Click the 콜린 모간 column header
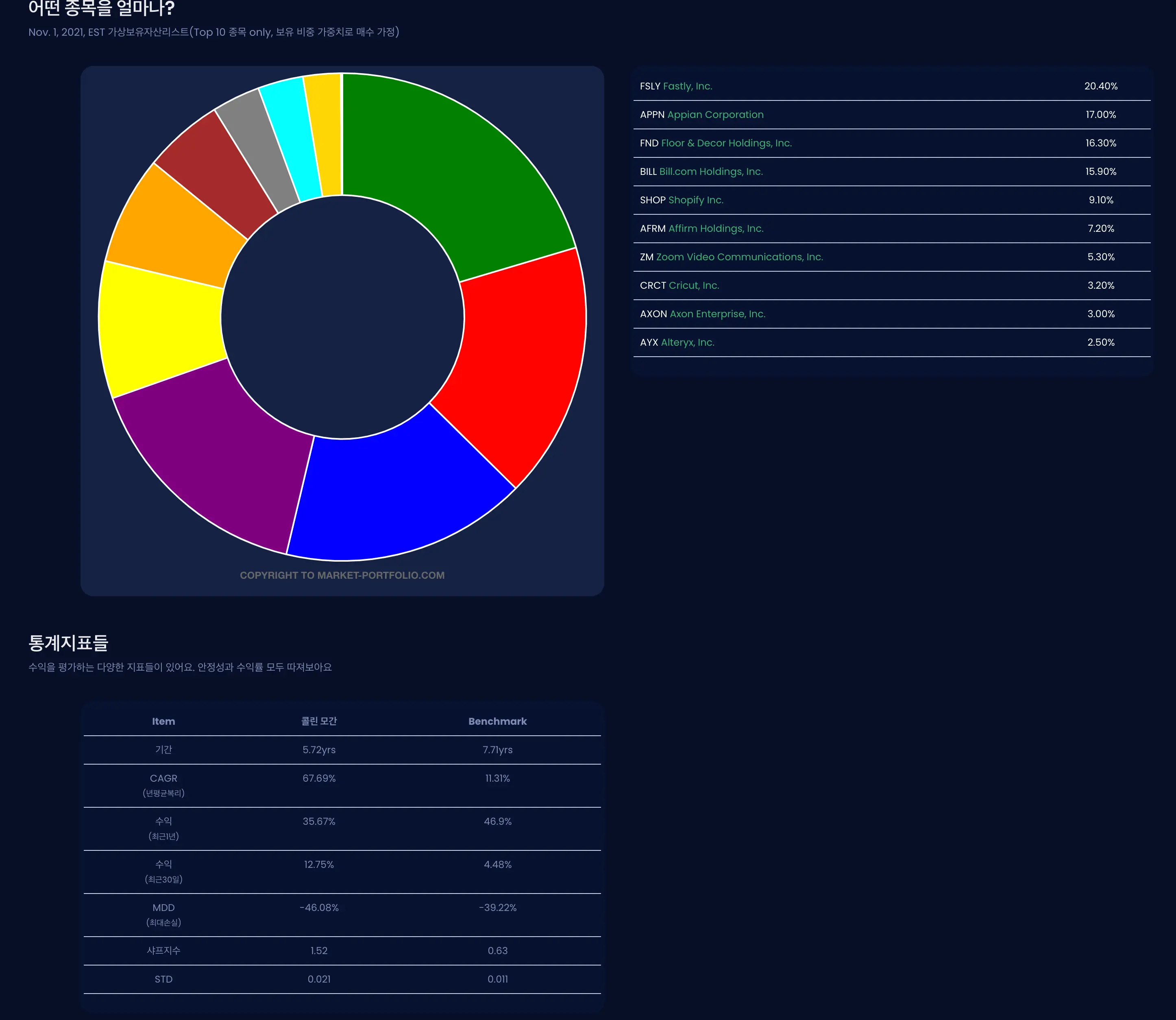 point(319,721)
